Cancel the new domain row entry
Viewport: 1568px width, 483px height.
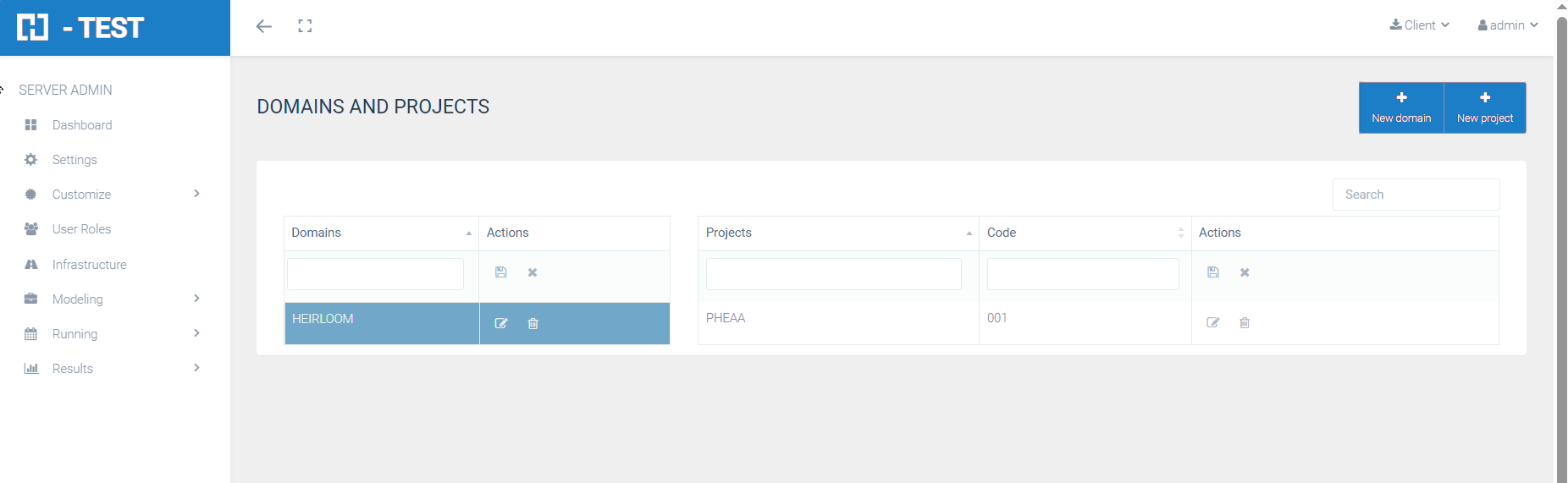point(533,272)
